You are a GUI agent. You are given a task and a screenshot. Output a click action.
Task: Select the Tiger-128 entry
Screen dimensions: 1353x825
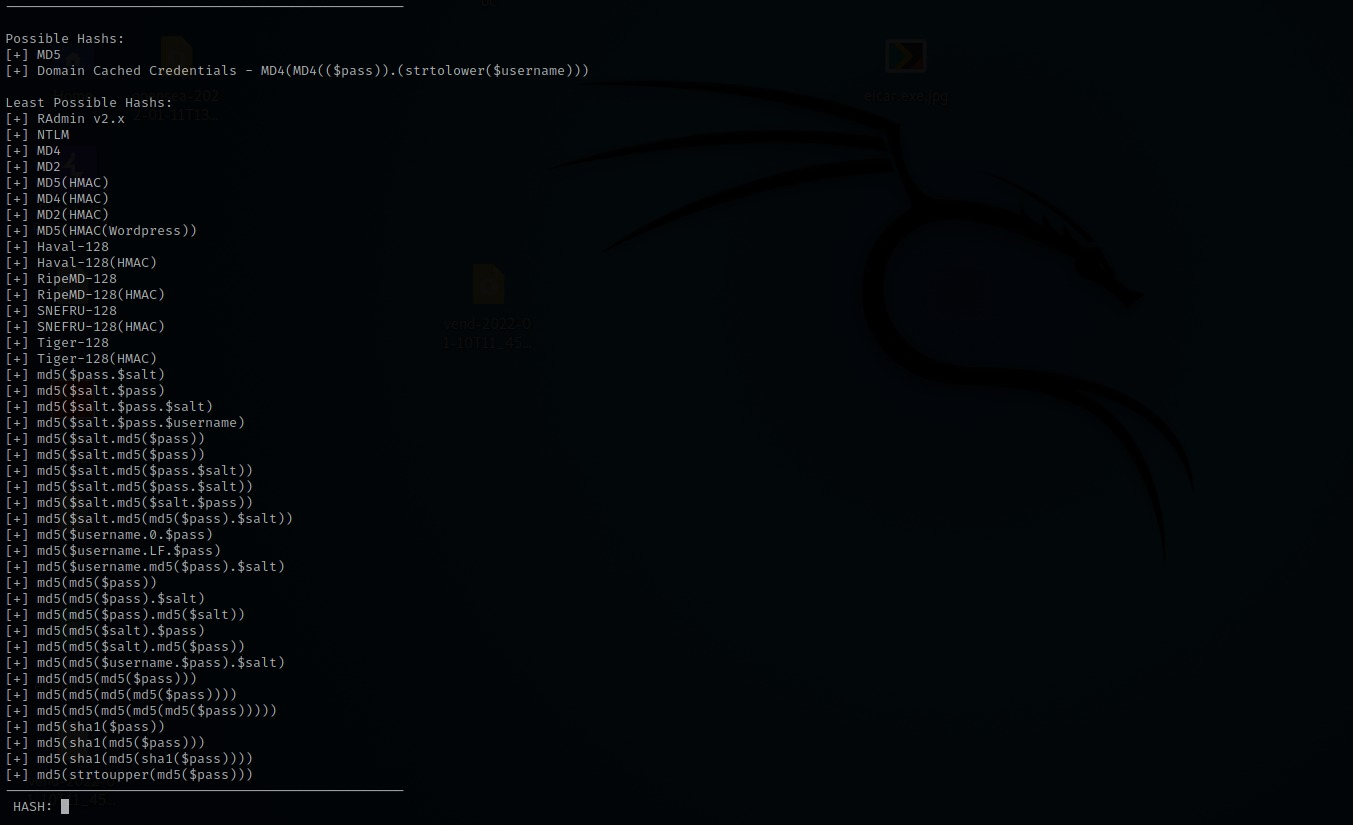(x=73, y=343)
